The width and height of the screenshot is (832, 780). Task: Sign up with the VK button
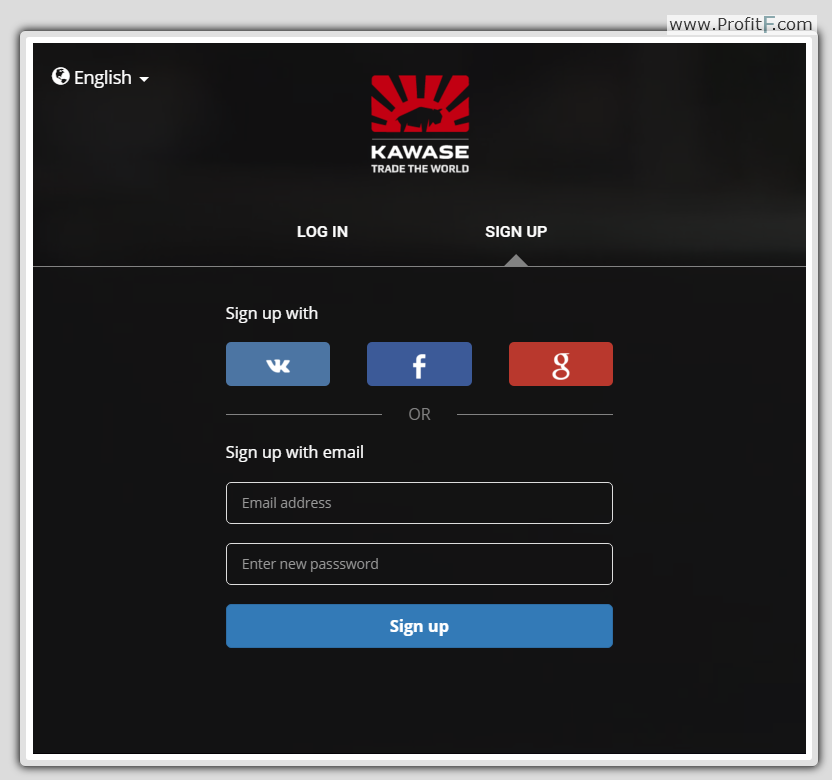coord(278,364)
